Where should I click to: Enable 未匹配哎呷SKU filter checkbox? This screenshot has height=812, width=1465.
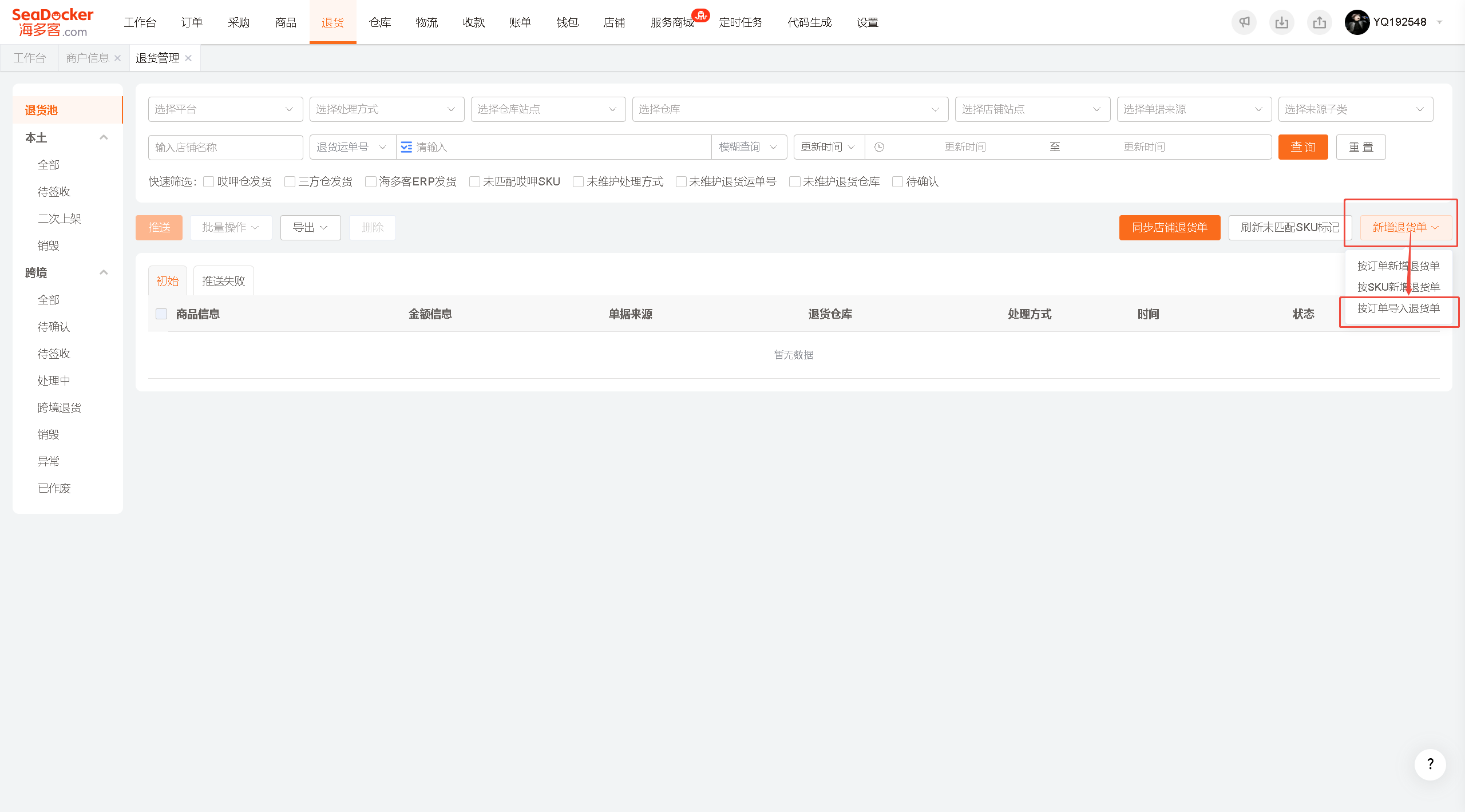475,181
